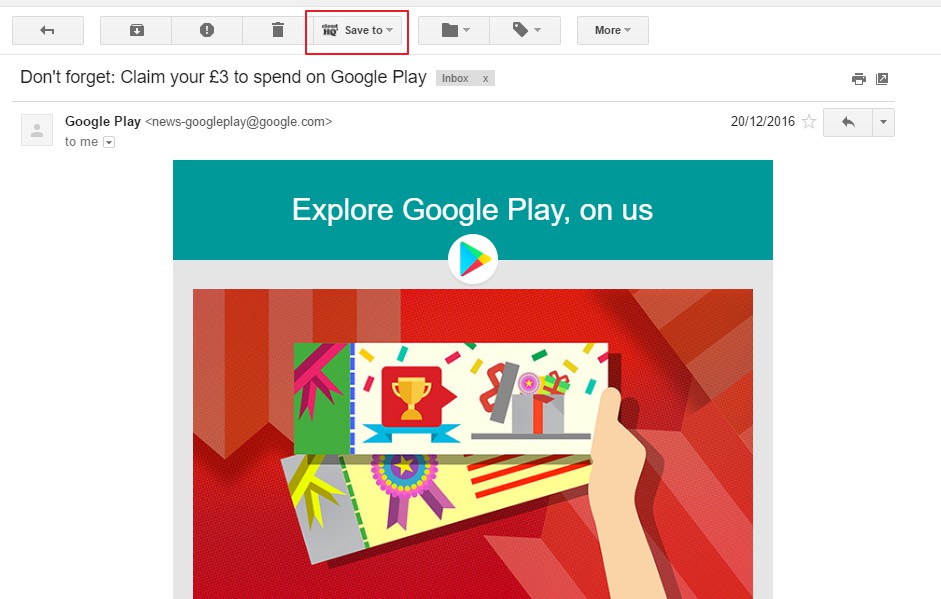941x599 pixels.
Task: Reply to the Google Play email
Action: (x=848, y=122)
